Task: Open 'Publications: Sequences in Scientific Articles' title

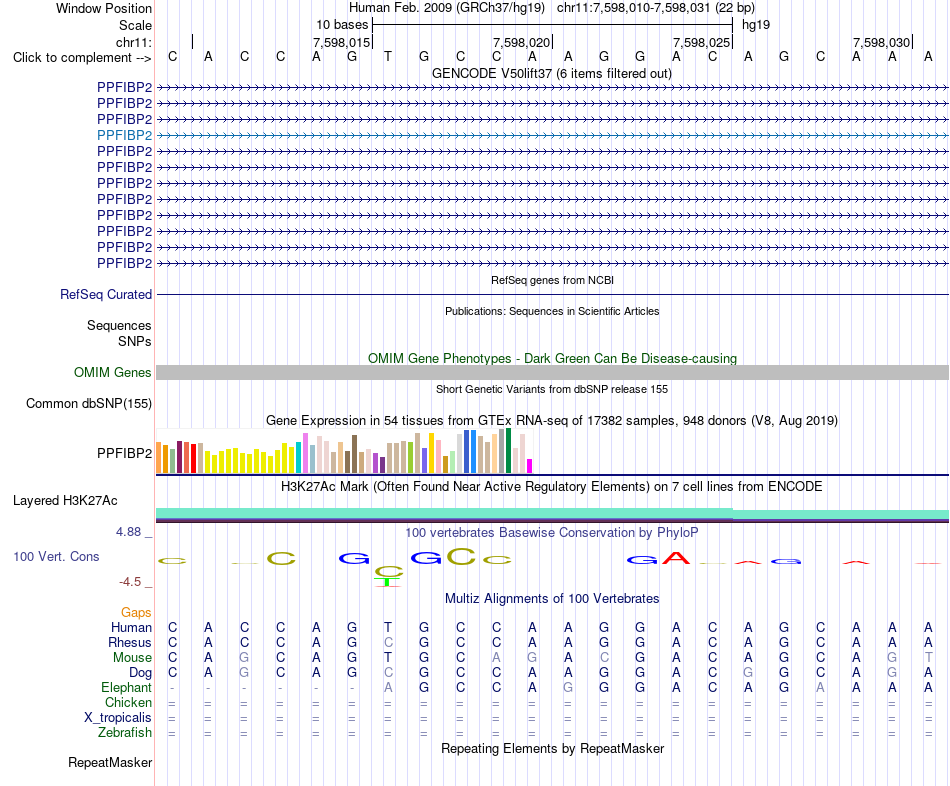Action: tap(552, 311)
